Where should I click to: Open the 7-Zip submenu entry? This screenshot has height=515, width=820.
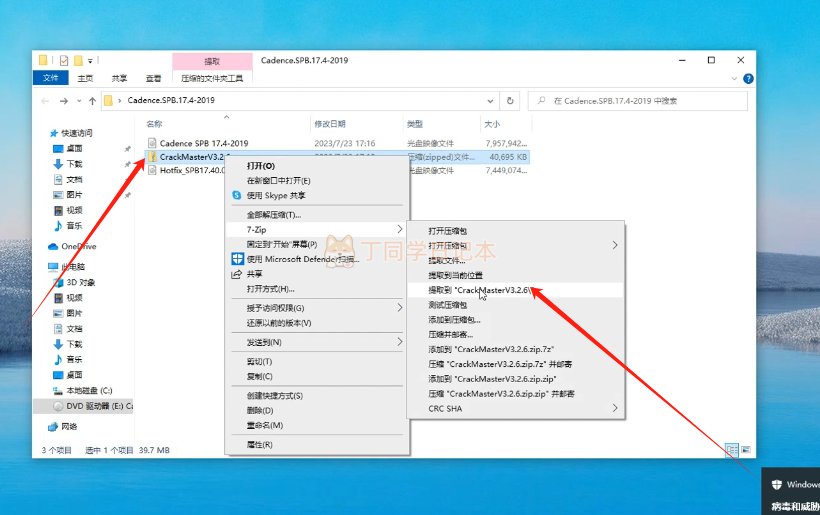tap(317, 230)
